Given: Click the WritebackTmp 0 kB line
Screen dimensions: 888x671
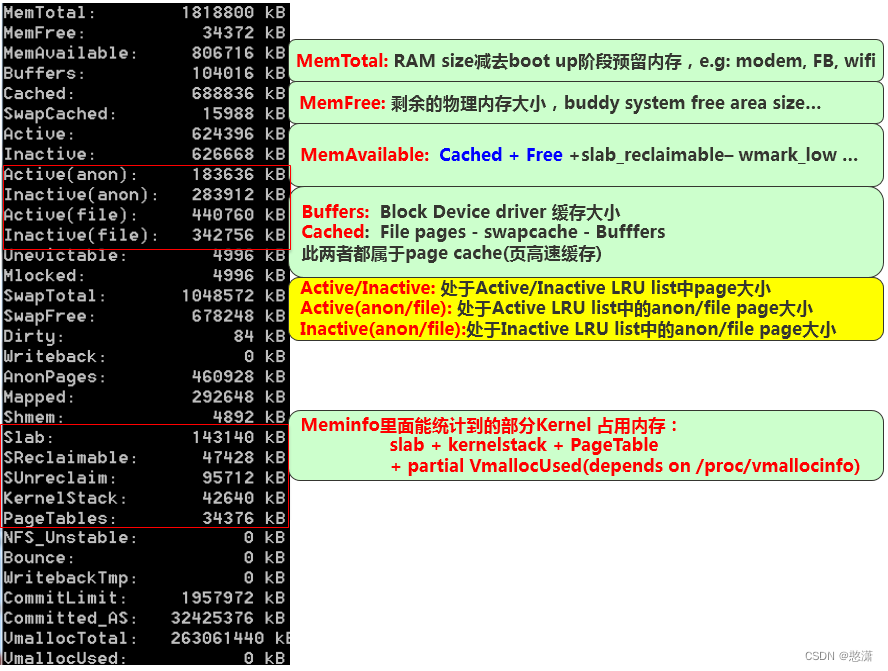Looking at the screenshot, I should [x=144, y=578].
